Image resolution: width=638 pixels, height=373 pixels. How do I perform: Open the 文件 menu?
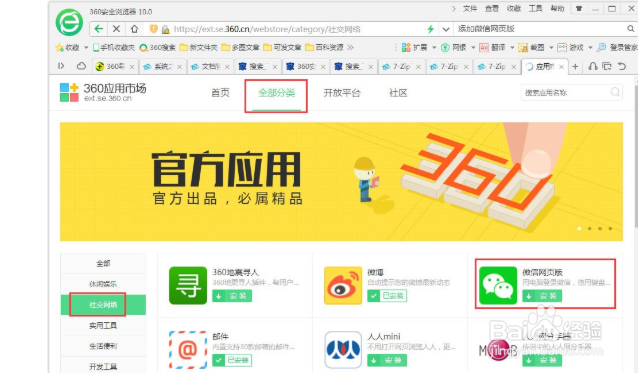point(470,9)
